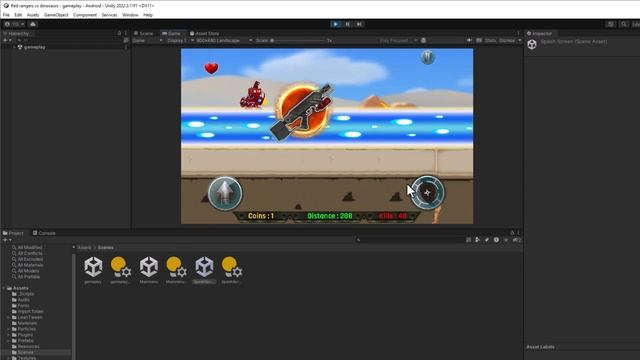Select the Hierarchy tab
640x360 pixels.
click(16, 33)
